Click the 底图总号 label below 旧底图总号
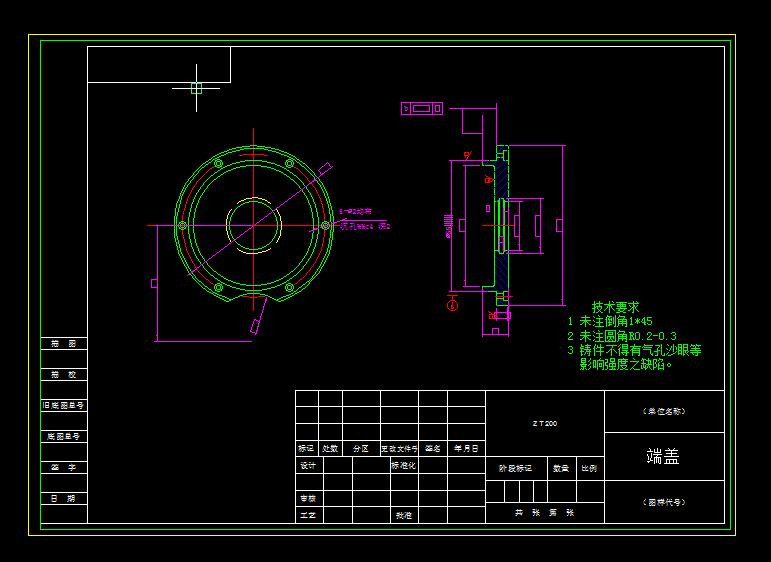Viewport: 771px width, 562px height. pyautogui.click(x=63, y=437)
